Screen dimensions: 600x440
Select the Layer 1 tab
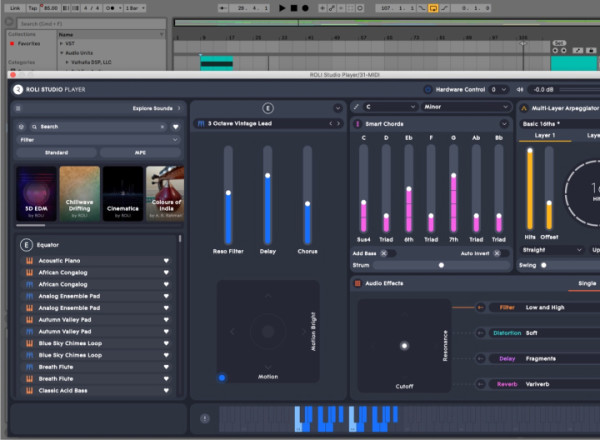pyautogui.click(x=545, y=135)
